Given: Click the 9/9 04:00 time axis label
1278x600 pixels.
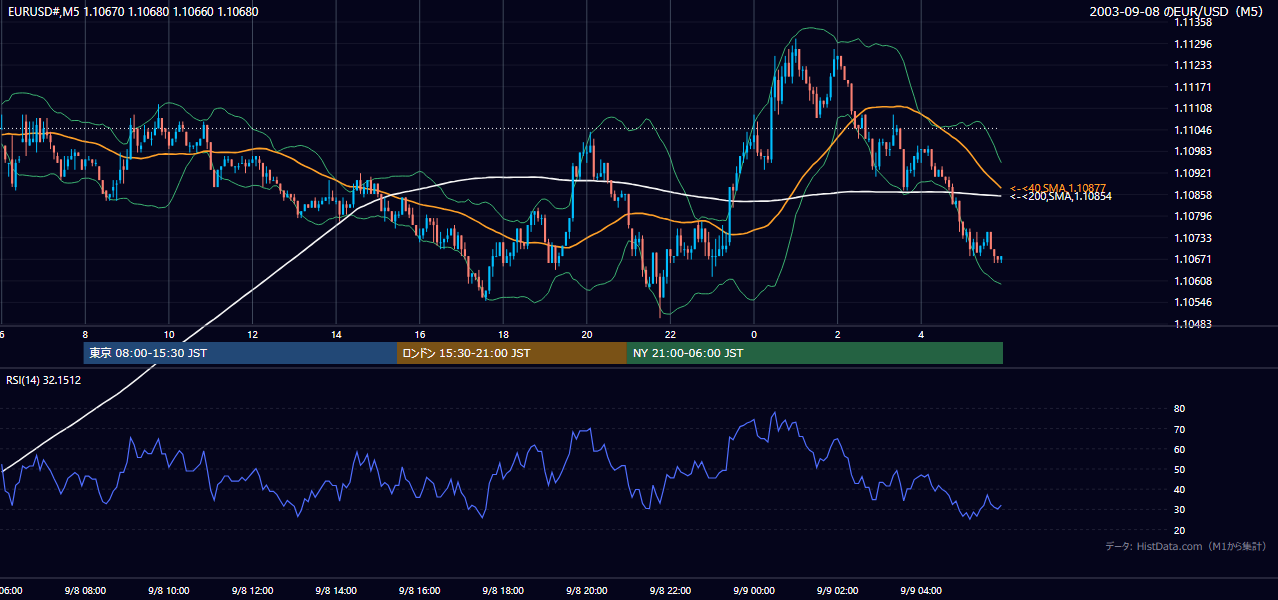Looking at the screenshot, I should click(x=921, y=591).
